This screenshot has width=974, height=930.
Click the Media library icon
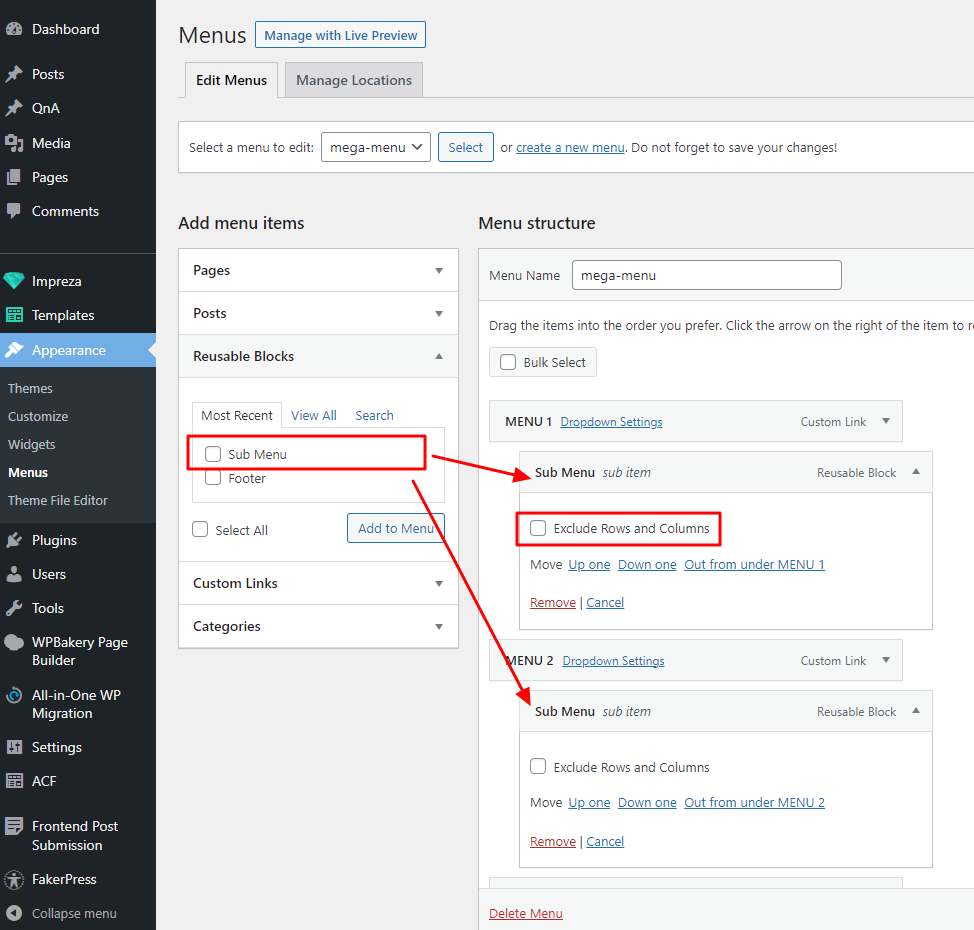(14, 143)
